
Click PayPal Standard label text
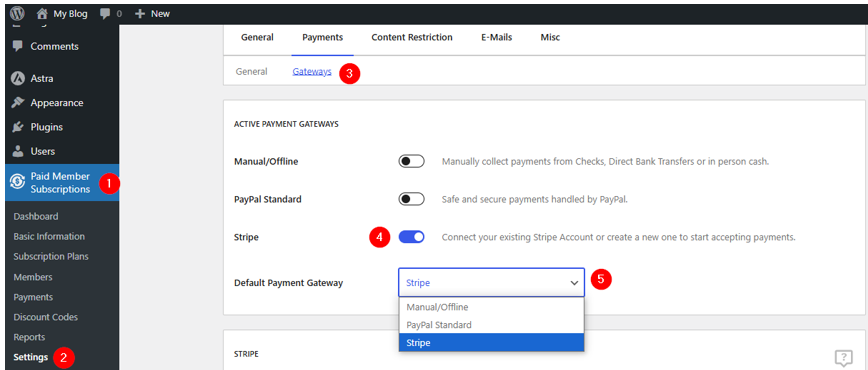(x=268, y=199)
